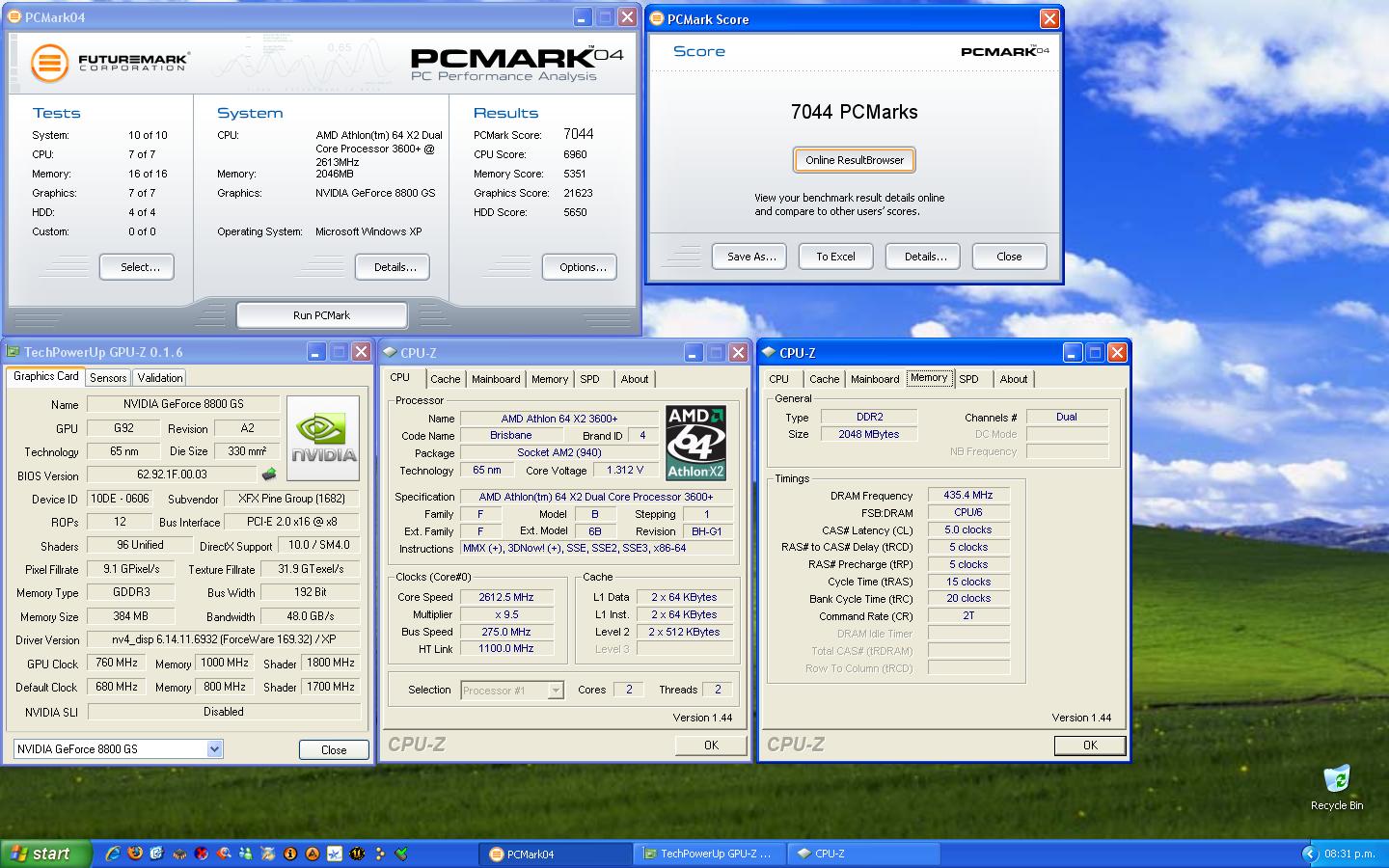1389x868 pixels.
Task: Open the two-people messenger quick launch icon
Action: [246, 854]
